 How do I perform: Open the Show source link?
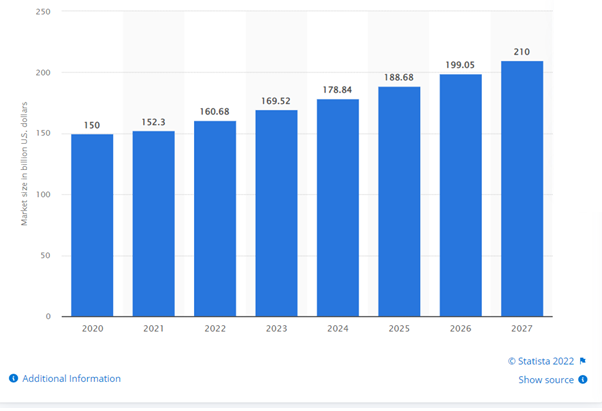point(545,380)
